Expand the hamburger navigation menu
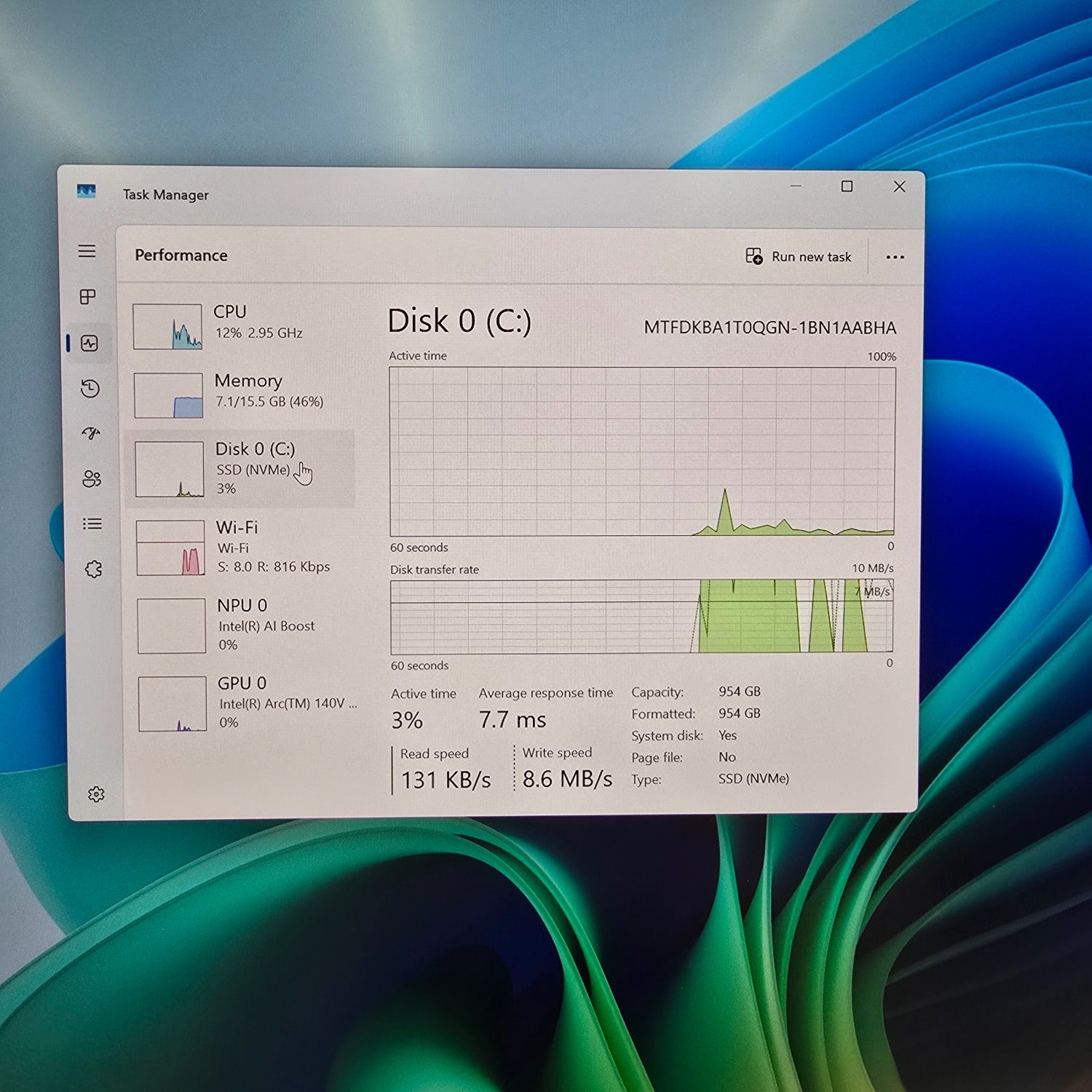 pos(87,251)
